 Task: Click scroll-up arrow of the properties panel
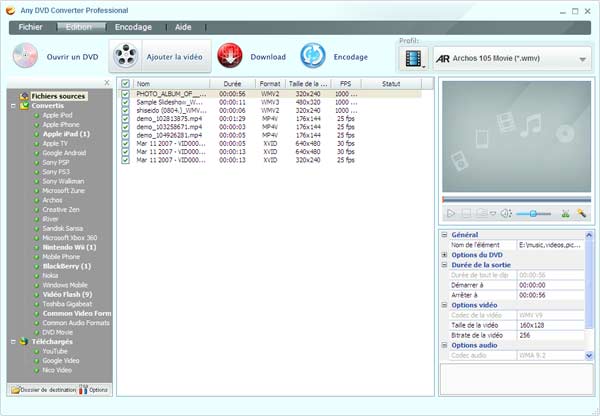coord(589,235)
